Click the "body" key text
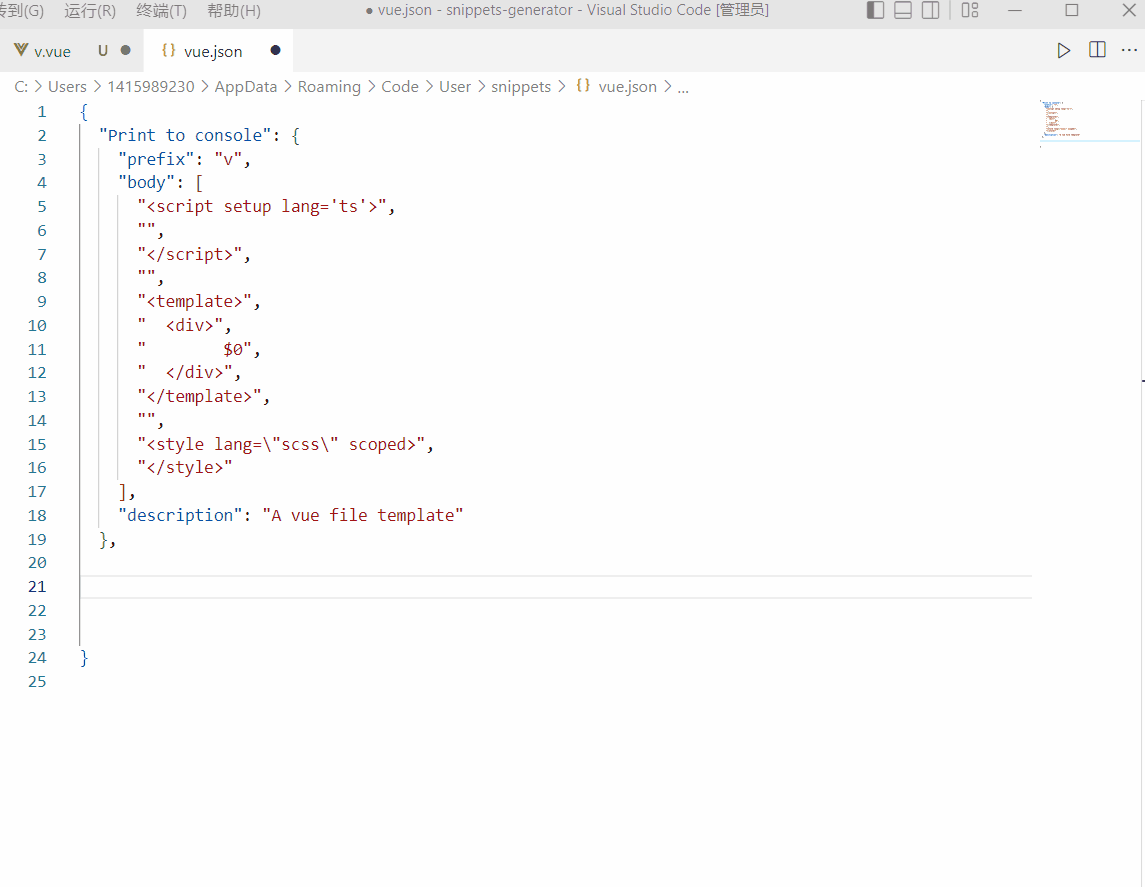This screenshot has width=1145, height=887. point(147,183)
